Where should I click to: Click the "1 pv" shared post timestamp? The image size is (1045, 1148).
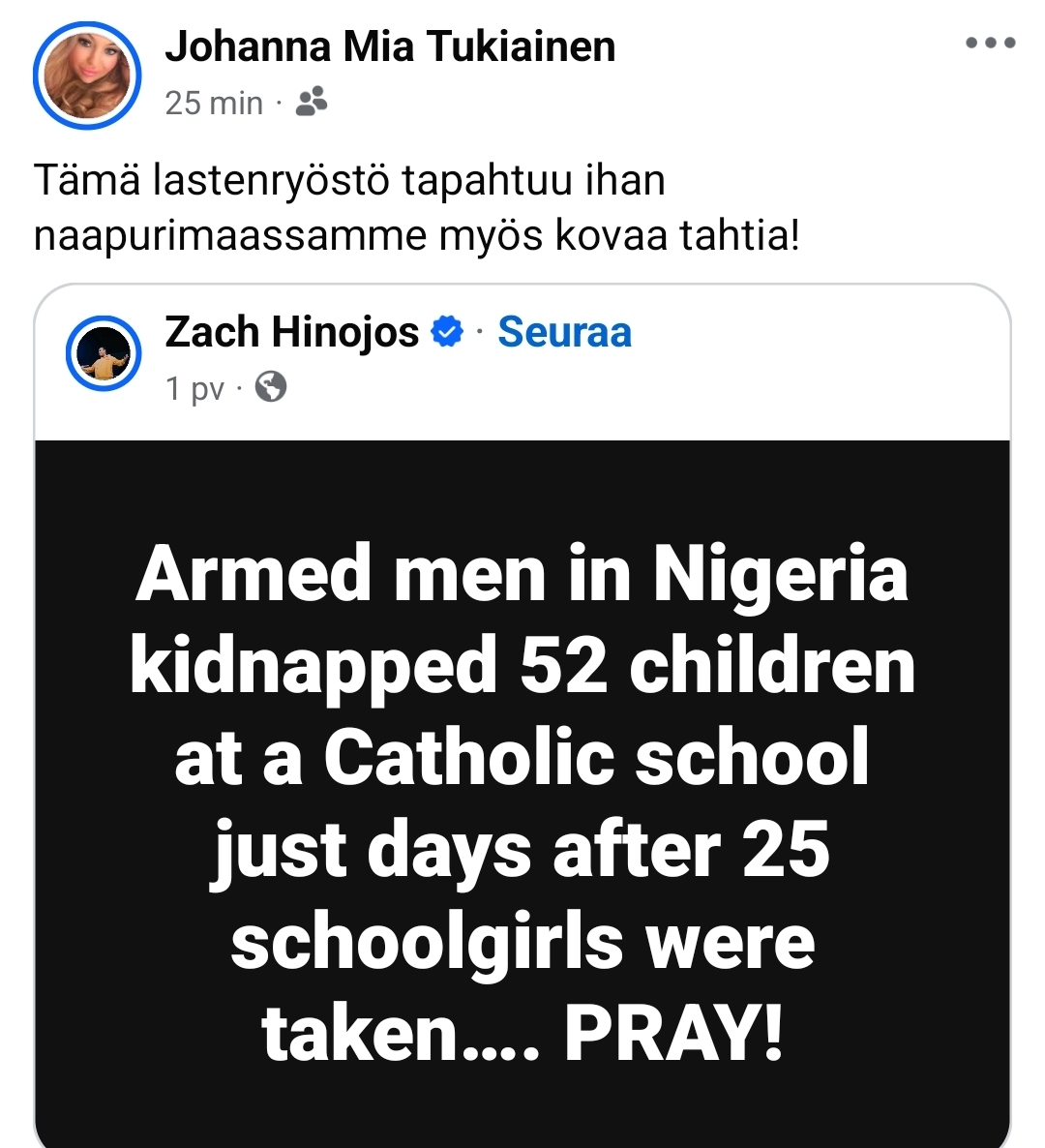[x=194, y=389]
